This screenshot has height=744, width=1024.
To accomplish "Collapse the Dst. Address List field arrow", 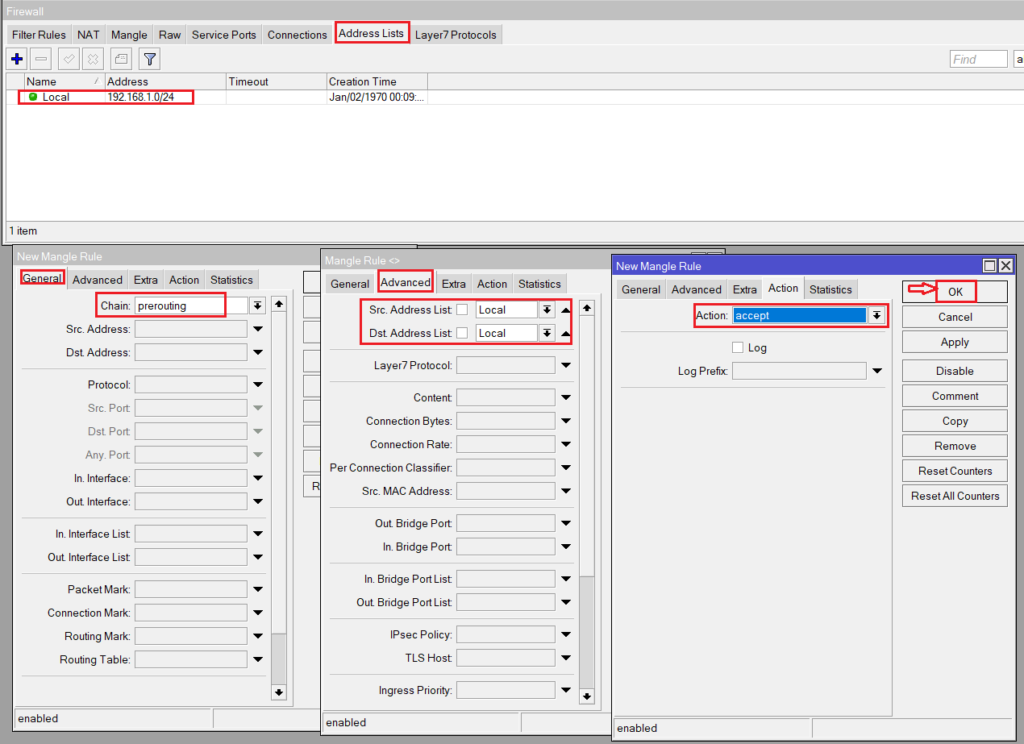I will coord(565,334).
